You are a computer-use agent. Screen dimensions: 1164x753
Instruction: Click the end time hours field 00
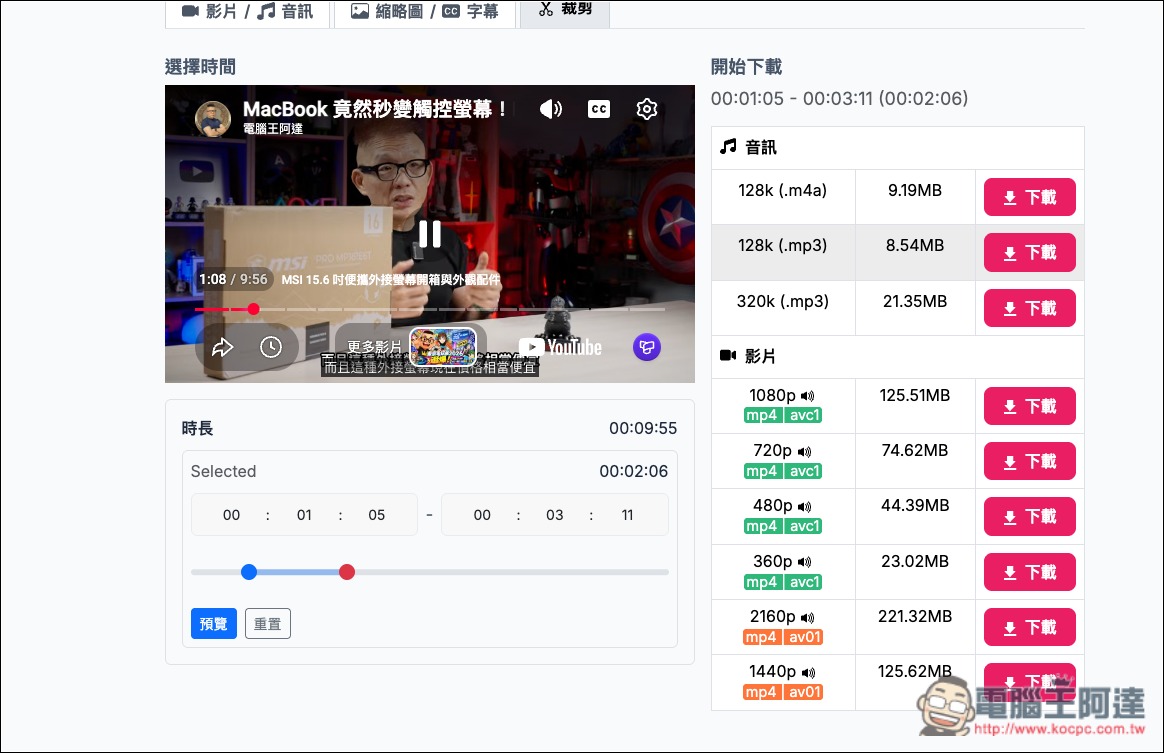[482, 515]
